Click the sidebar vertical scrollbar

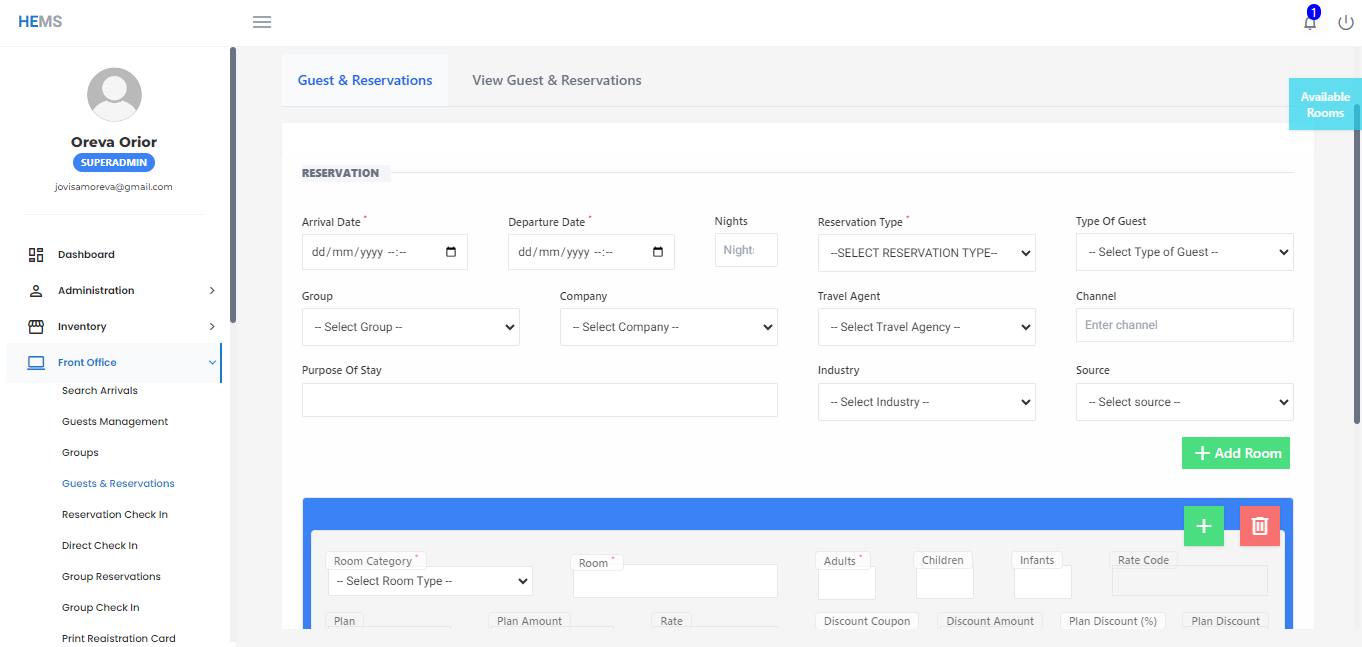coord(233,185)
